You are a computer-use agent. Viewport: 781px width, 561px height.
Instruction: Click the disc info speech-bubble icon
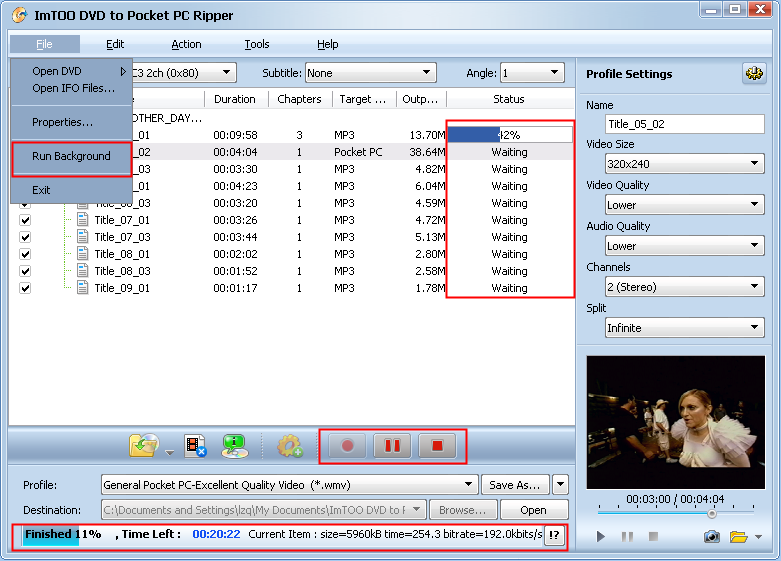(235, 445)
